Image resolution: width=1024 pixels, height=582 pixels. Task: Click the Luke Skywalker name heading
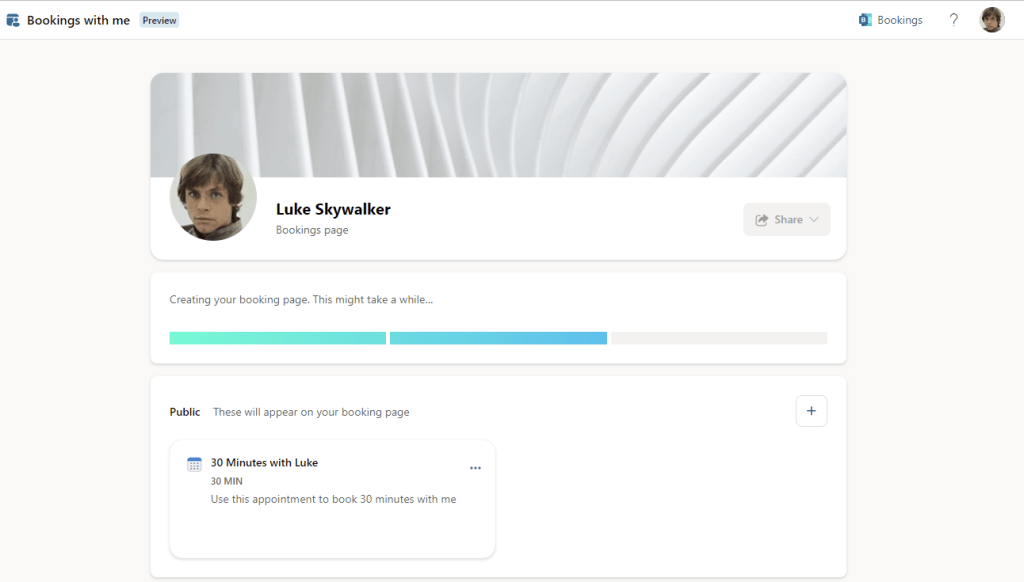[x=333, y=209]
